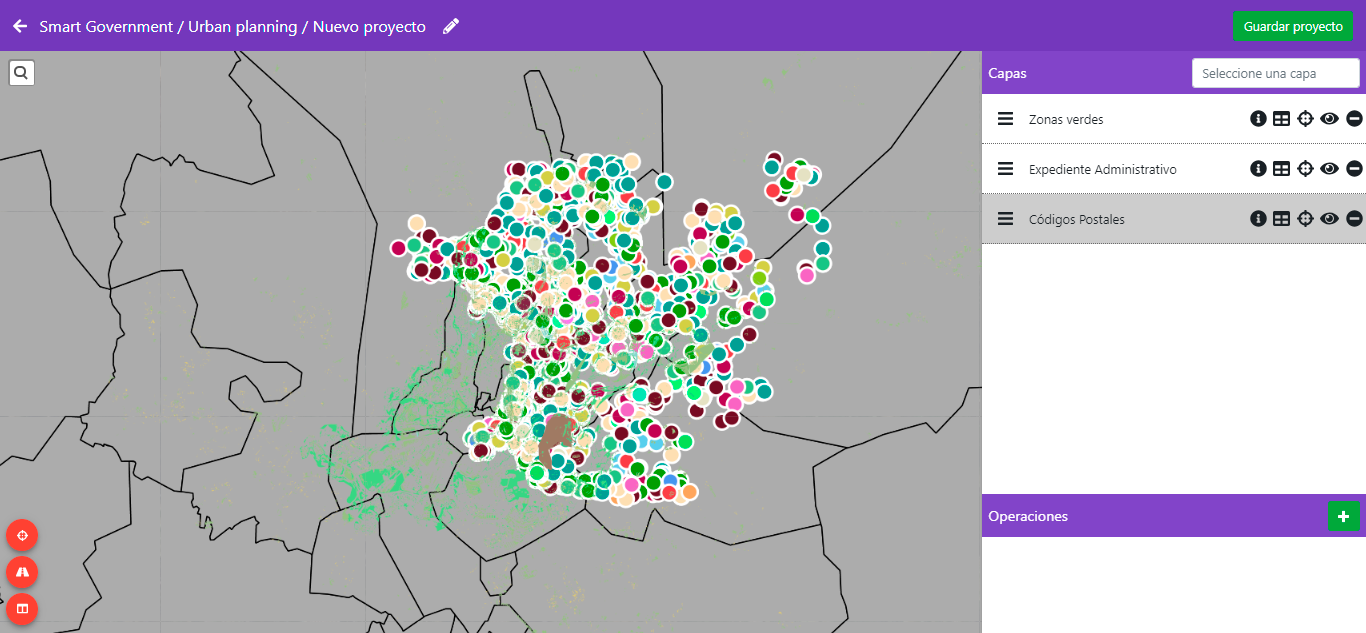Click the back arrow in the header
Screen dimensions: 1366x633
(x=19, y=26)
